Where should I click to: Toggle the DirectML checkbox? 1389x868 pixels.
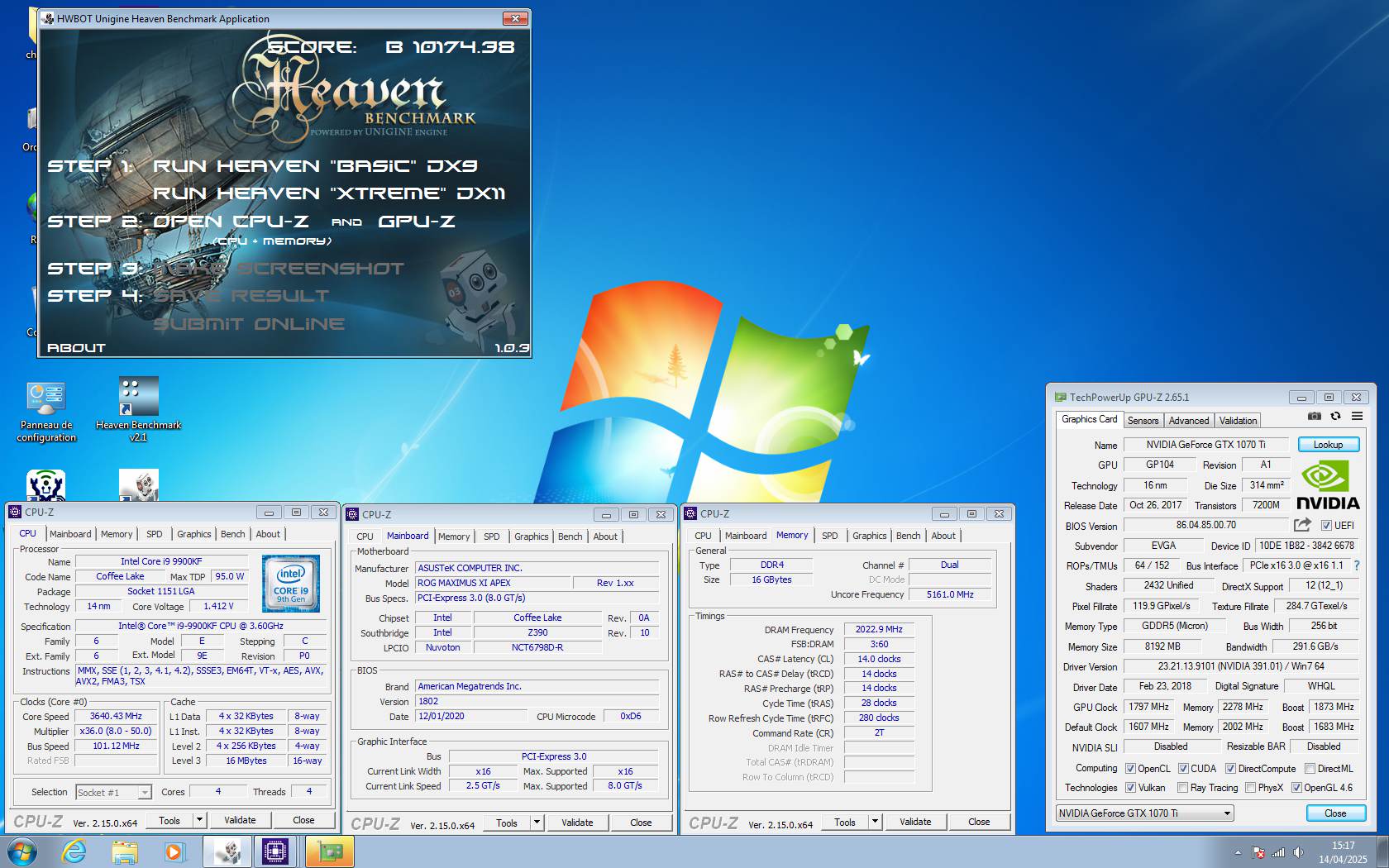(x=1310, y=769)
